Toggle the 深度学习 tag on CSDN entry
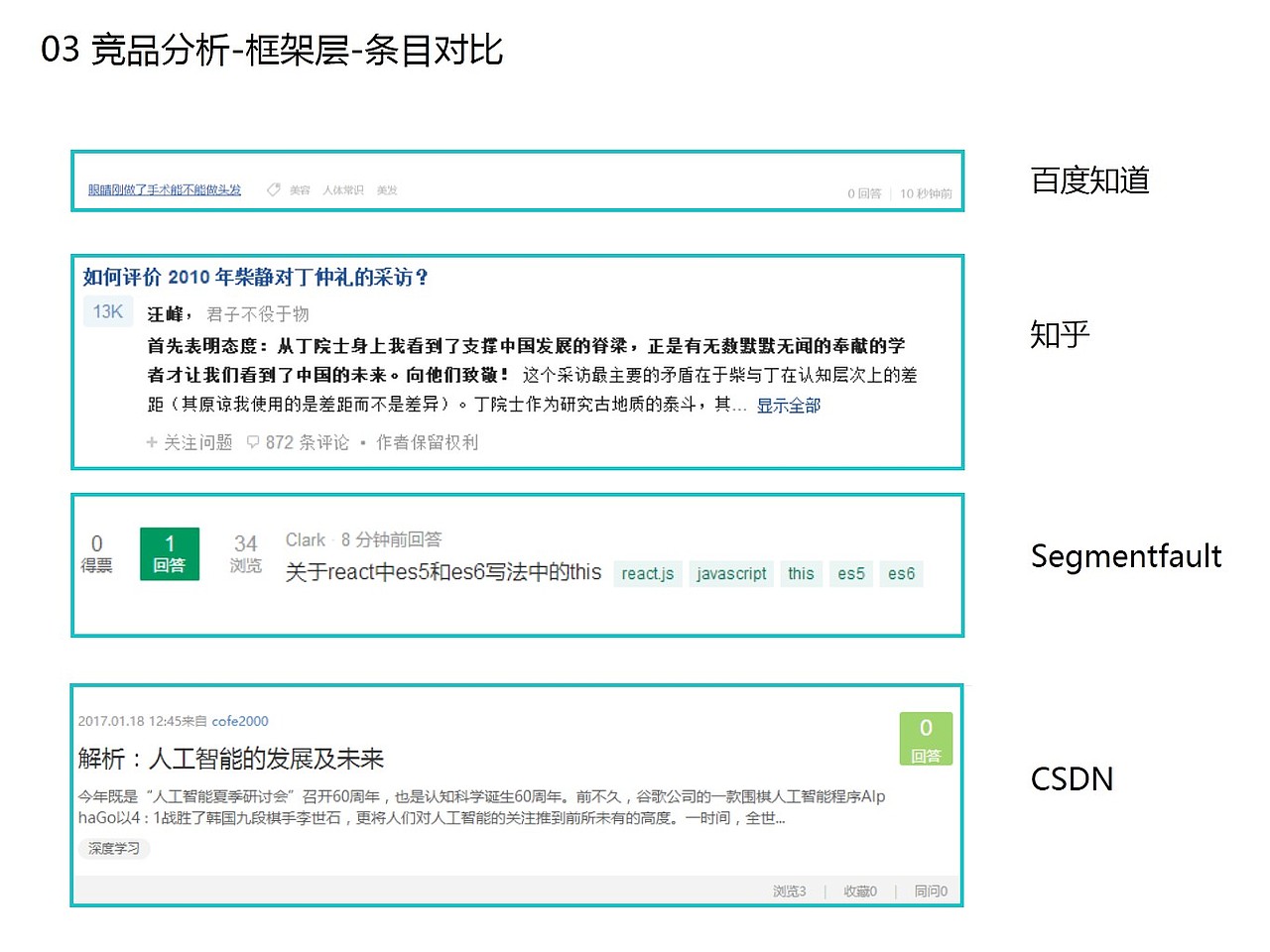 tap(114, 849)
